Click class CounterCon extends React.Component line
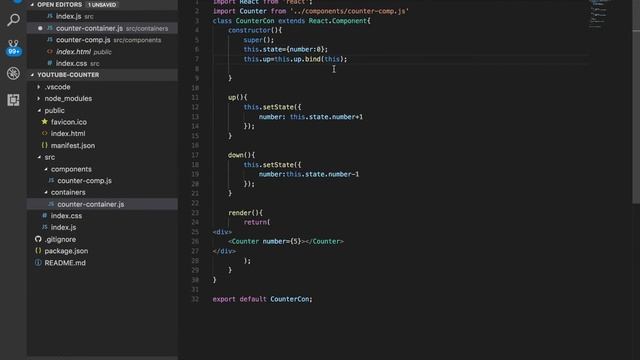The height and width of the screenshot is (360, 640). [291, 21]
